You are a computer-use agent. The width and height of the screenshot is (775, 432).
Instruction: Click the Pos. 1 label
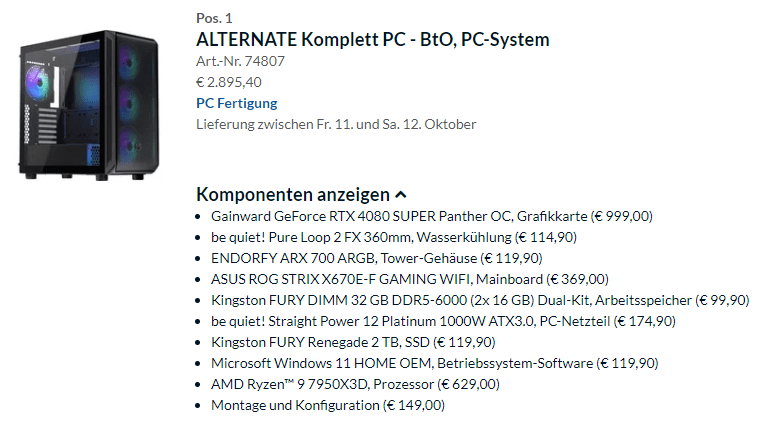pyautogui.click(x=214, y=18)
